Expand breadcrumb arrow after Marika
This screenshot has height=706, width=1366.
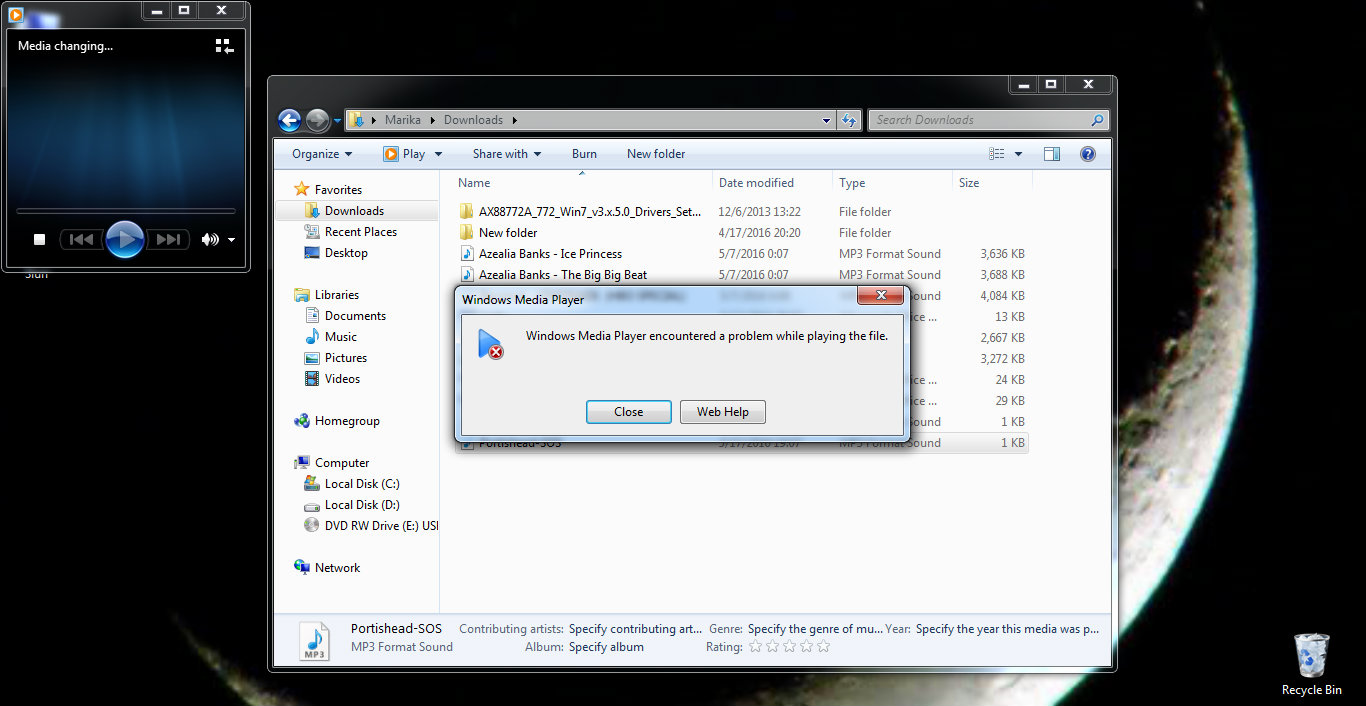coord(433,120)
